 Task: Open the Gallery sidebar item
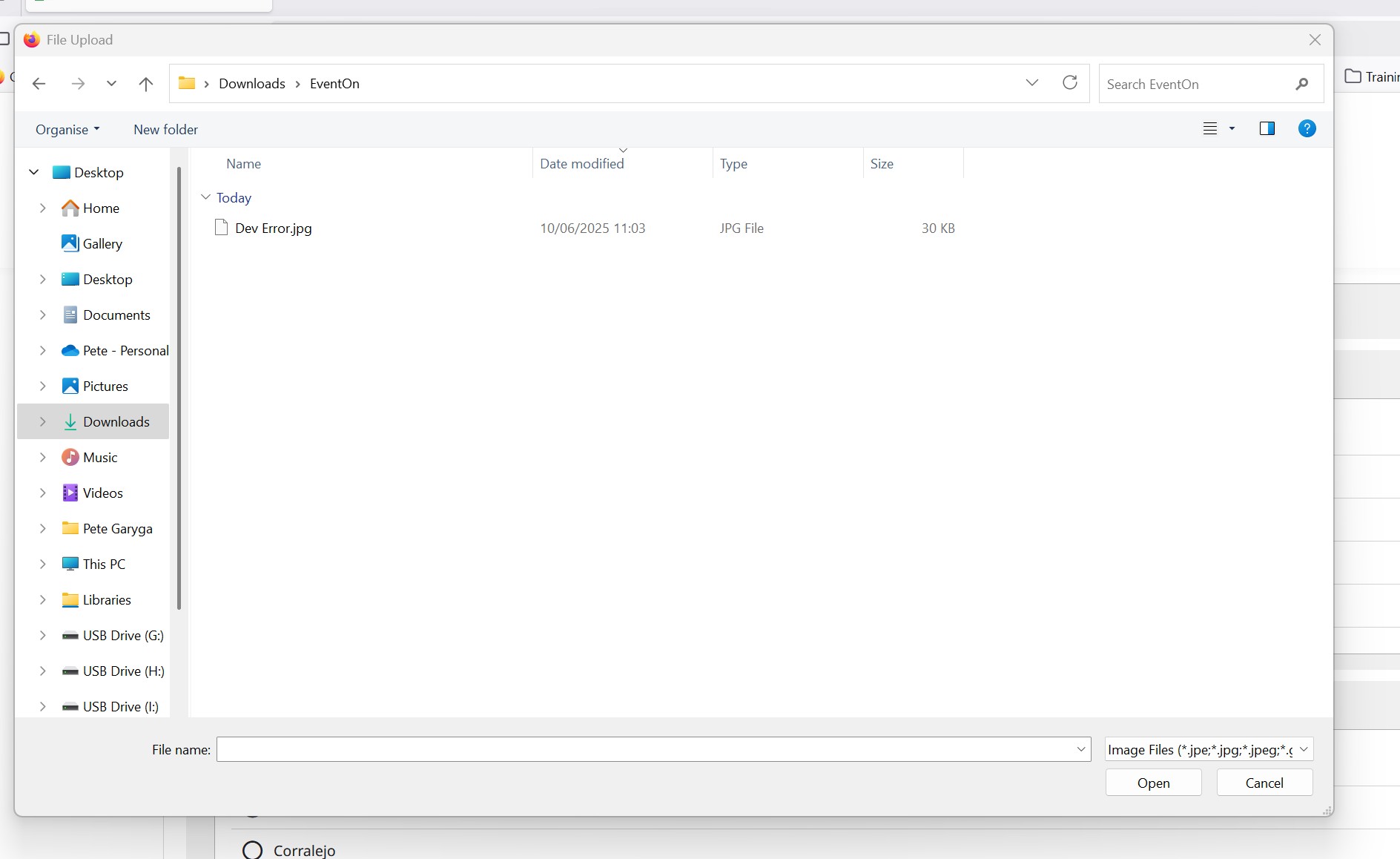click(102, 244)
